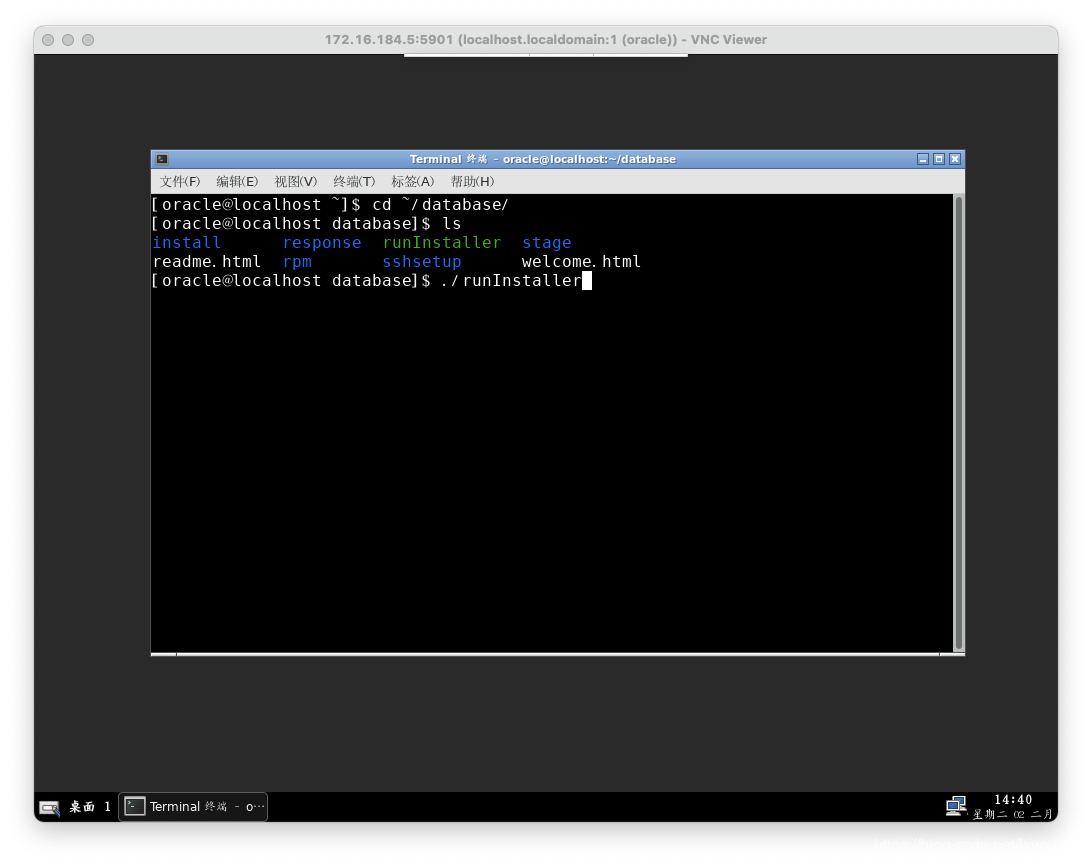Click the green 'runInstaller' file name
This screenshot has width=1092, height=864.
tap(442, 243)
